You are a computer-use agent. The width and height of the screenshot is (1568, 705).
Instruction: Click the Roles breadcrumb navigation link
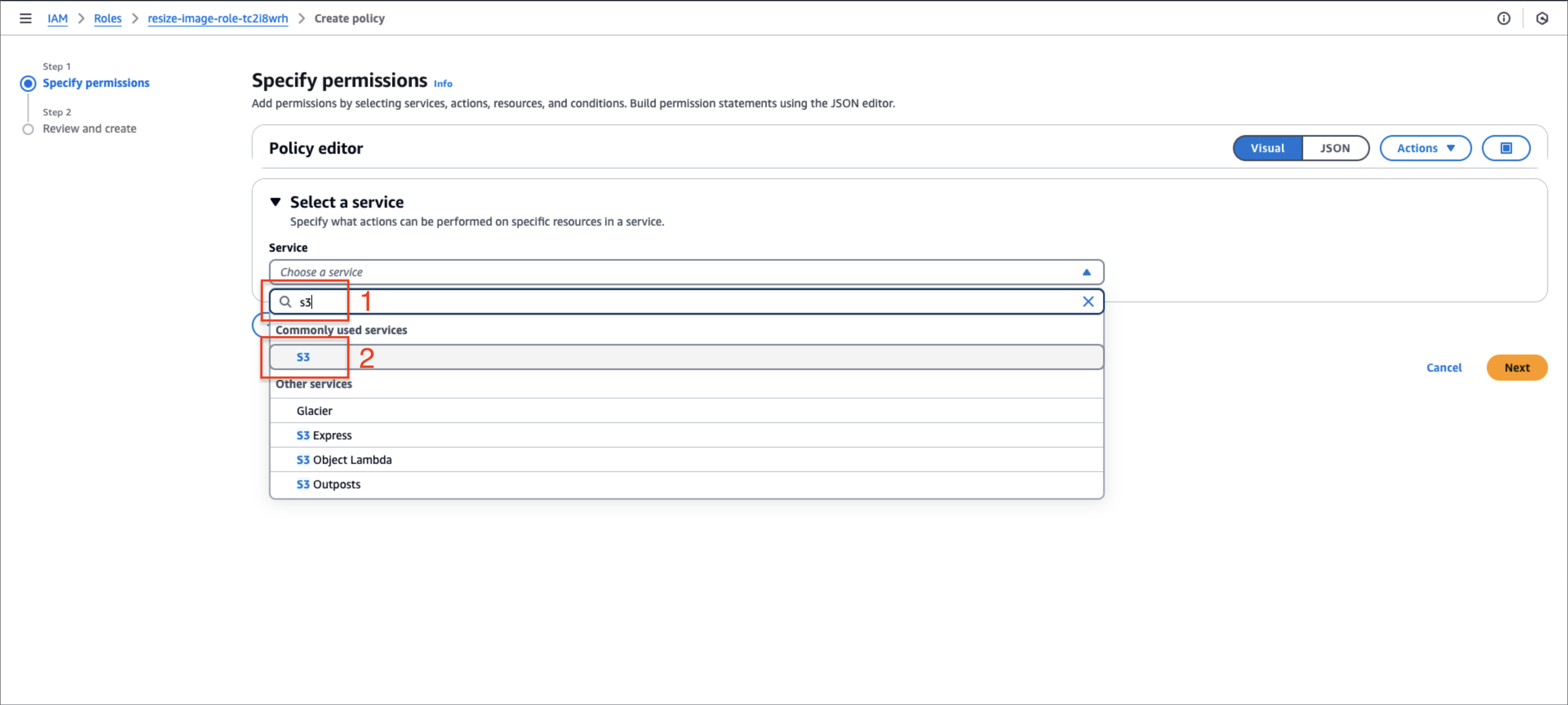108,18
